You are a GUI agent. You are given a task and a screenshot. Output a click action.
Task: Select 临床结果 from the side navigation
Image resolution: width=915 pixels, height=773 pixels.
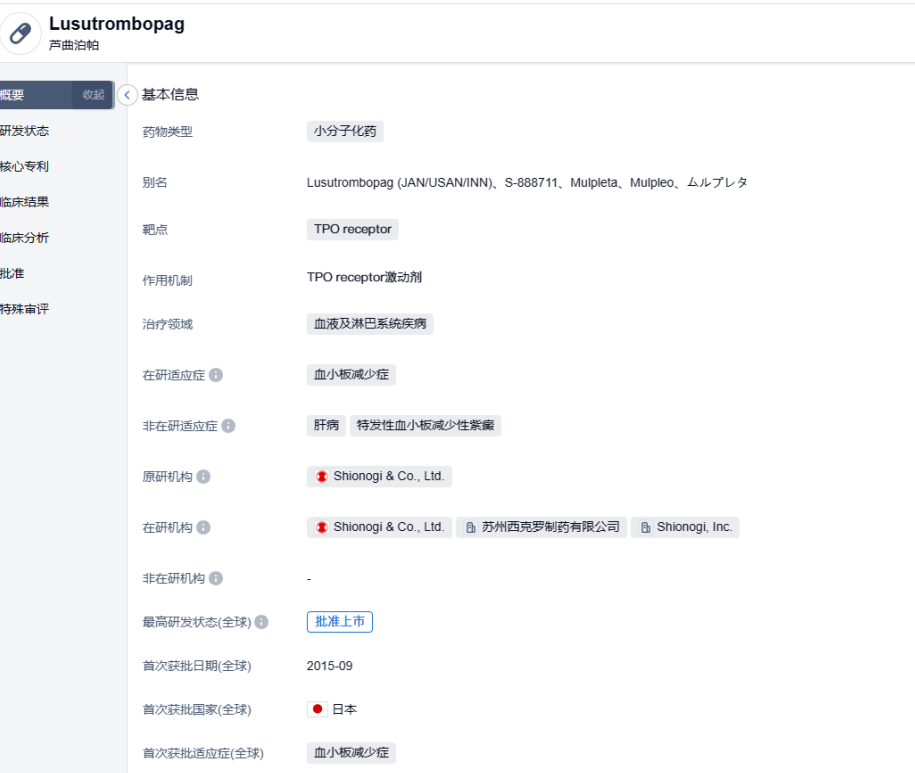click(25, 202)
